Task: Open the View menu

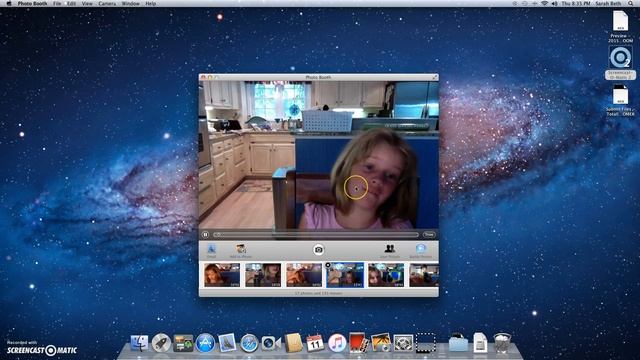Action: (87, 3)
